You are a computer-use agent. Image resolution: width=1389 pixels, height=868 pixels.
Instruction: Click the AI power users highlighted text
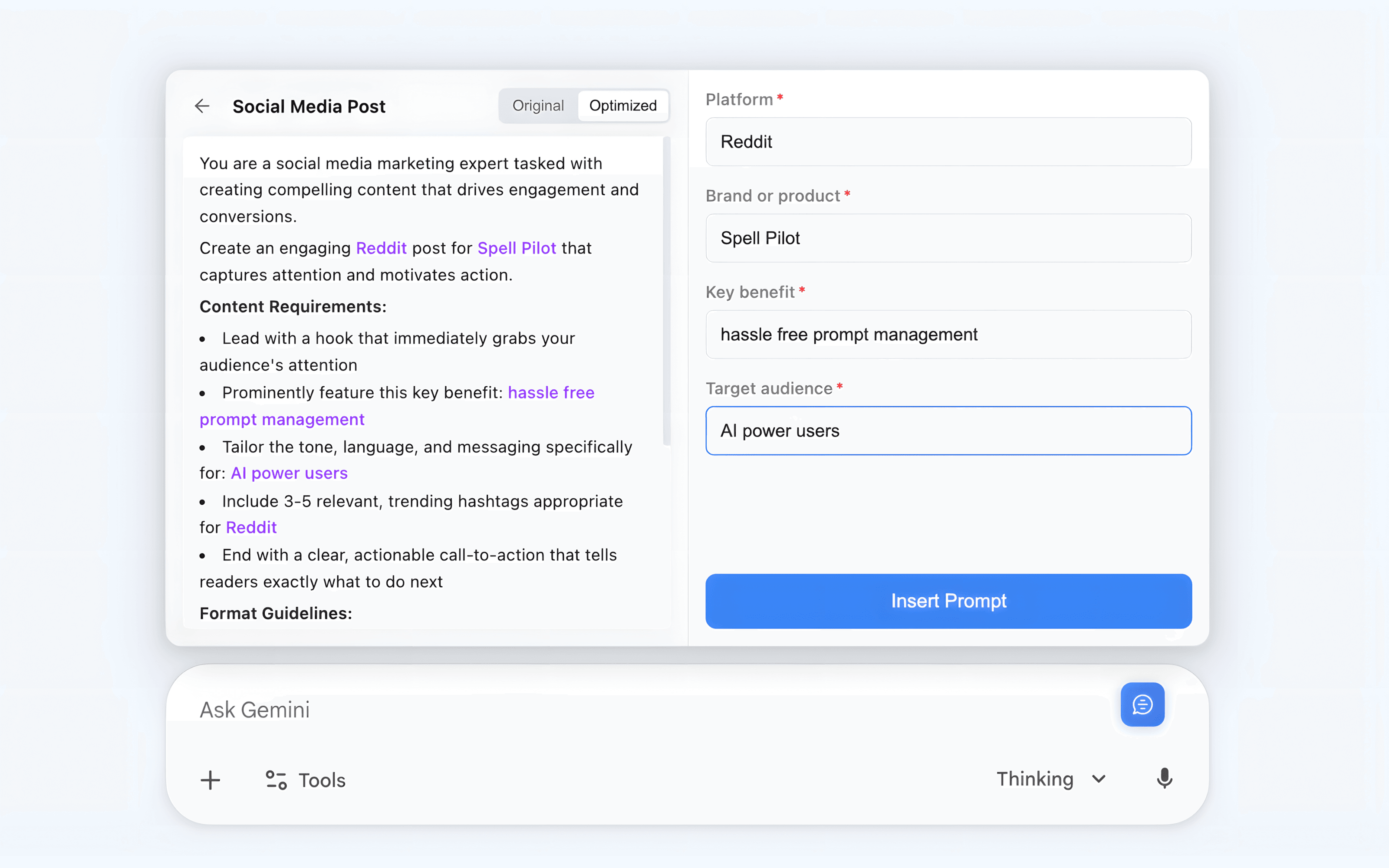pos(289,473)
